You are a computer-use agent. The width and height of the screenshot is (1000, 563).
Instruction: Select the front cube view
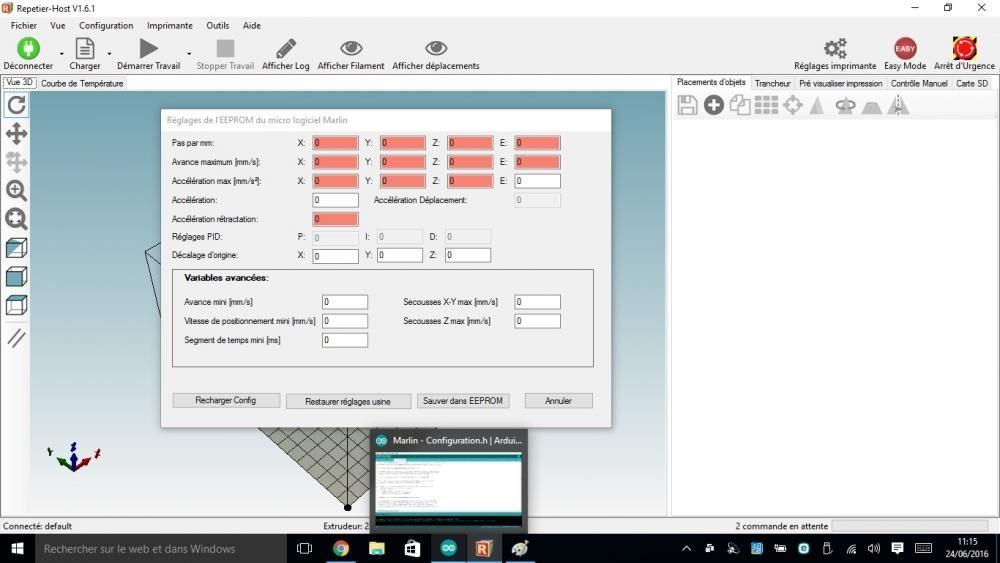(x=17, y=277)
